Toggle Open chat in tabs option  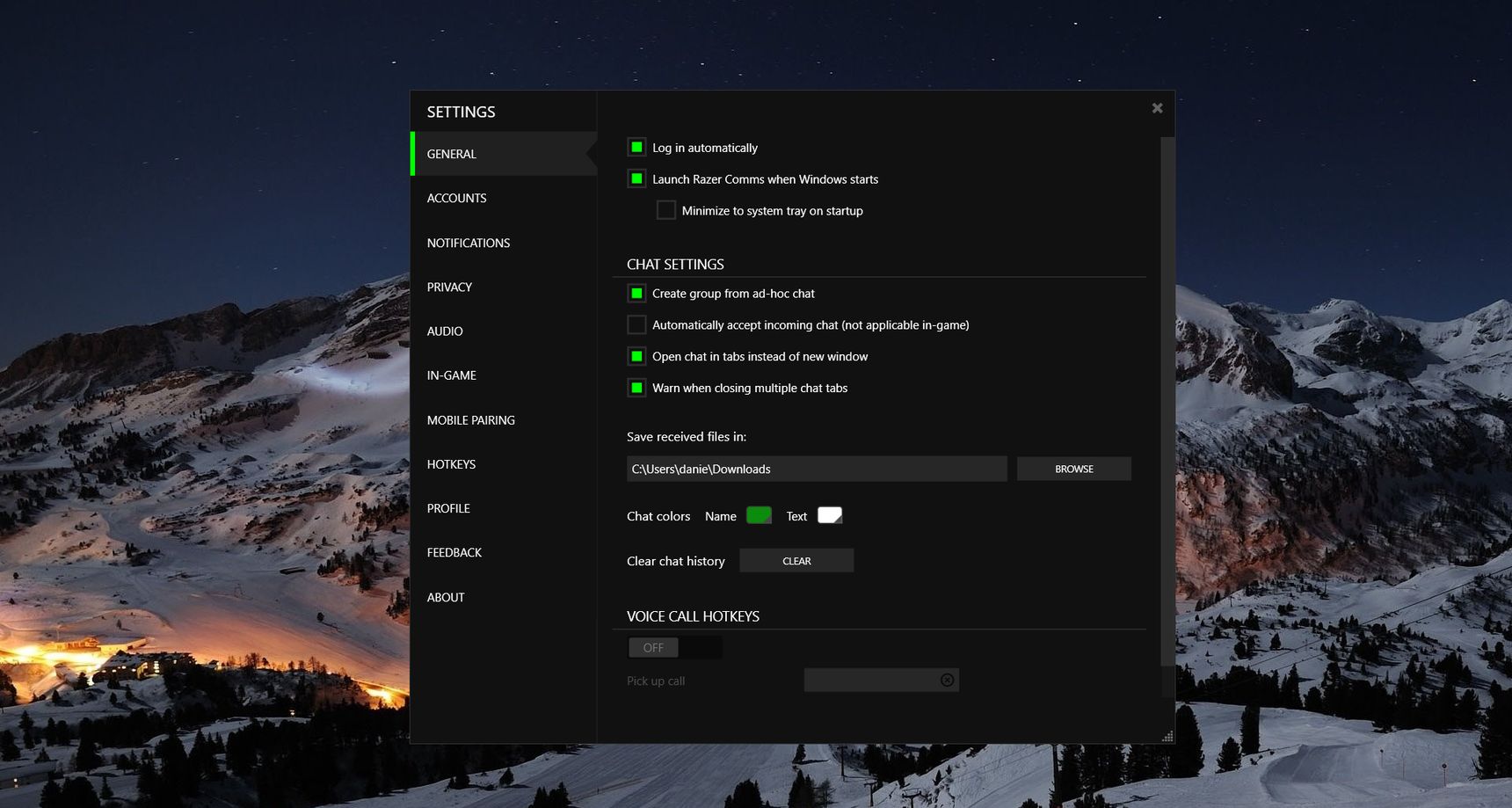pyautogui.click(x=636, y=356)
